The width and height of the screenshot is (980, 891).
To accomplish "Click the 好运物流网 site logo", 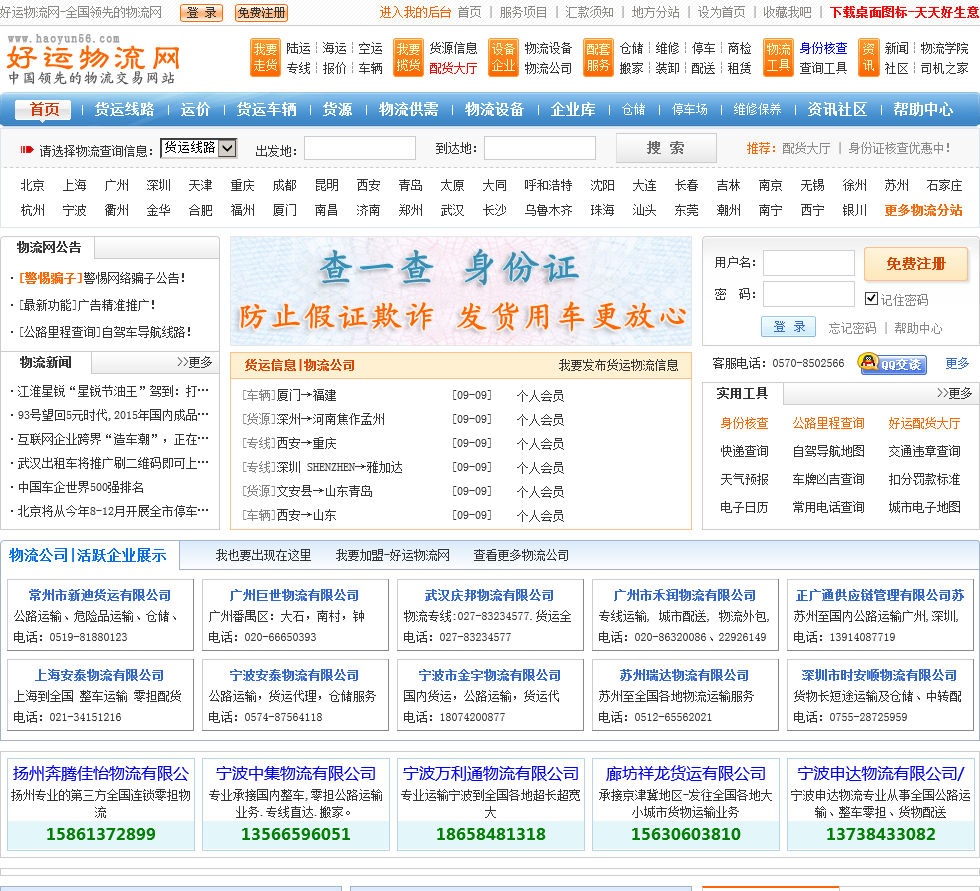I will point(93,59).
